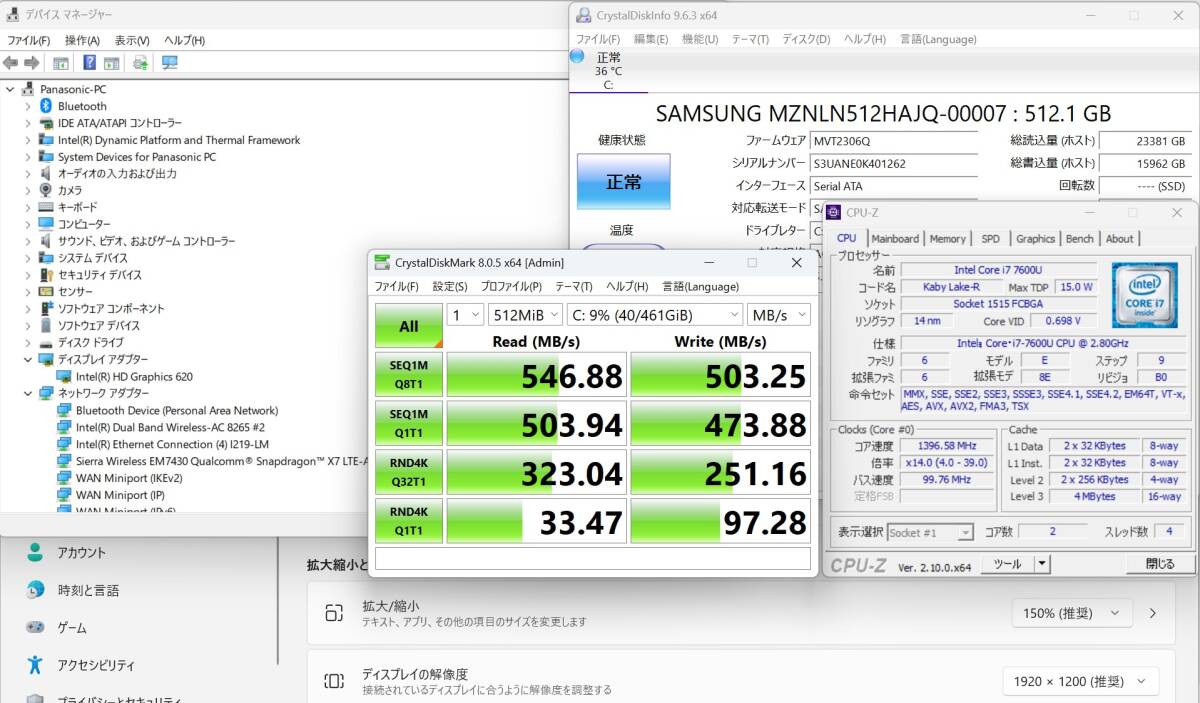Collapse the Panasonic-PC root node
This screenshot has height=703, width=1200.
(x=10, y=89)
